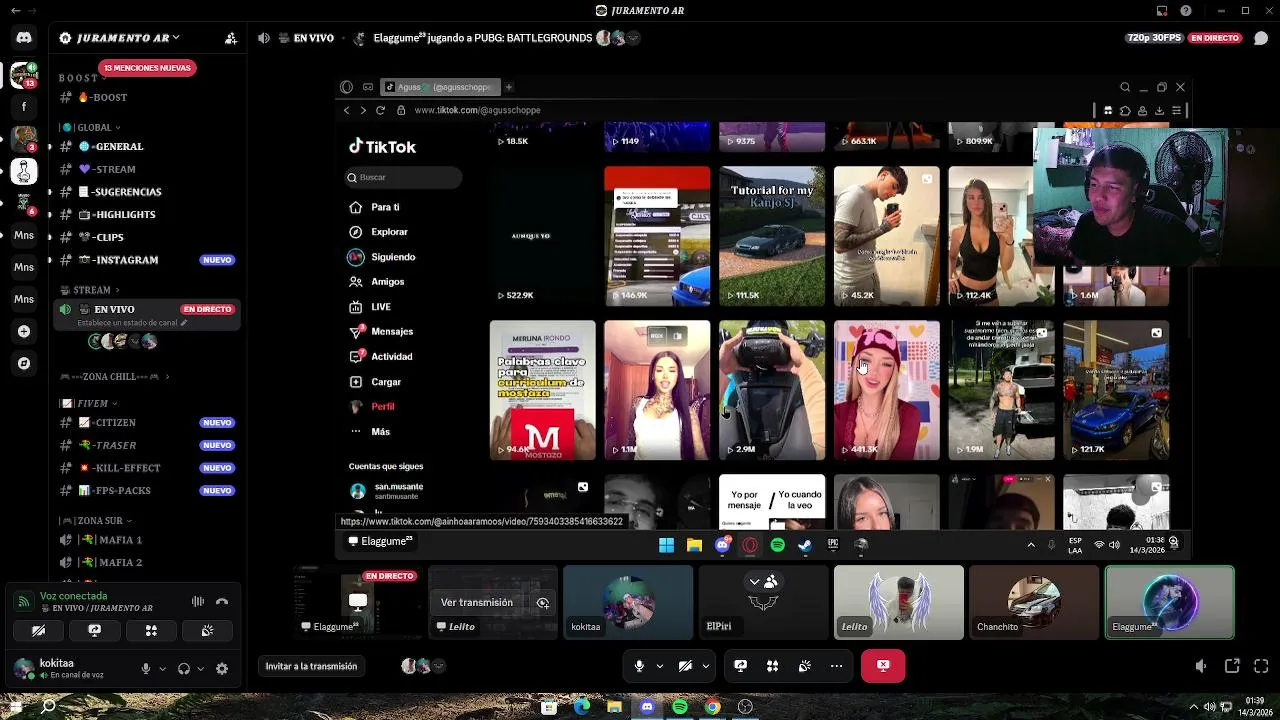This screenshot has width=1280, height=720.
Task: Click the invite people icon beside JURAMENTO AR
Action: click(x=231, y=38)
